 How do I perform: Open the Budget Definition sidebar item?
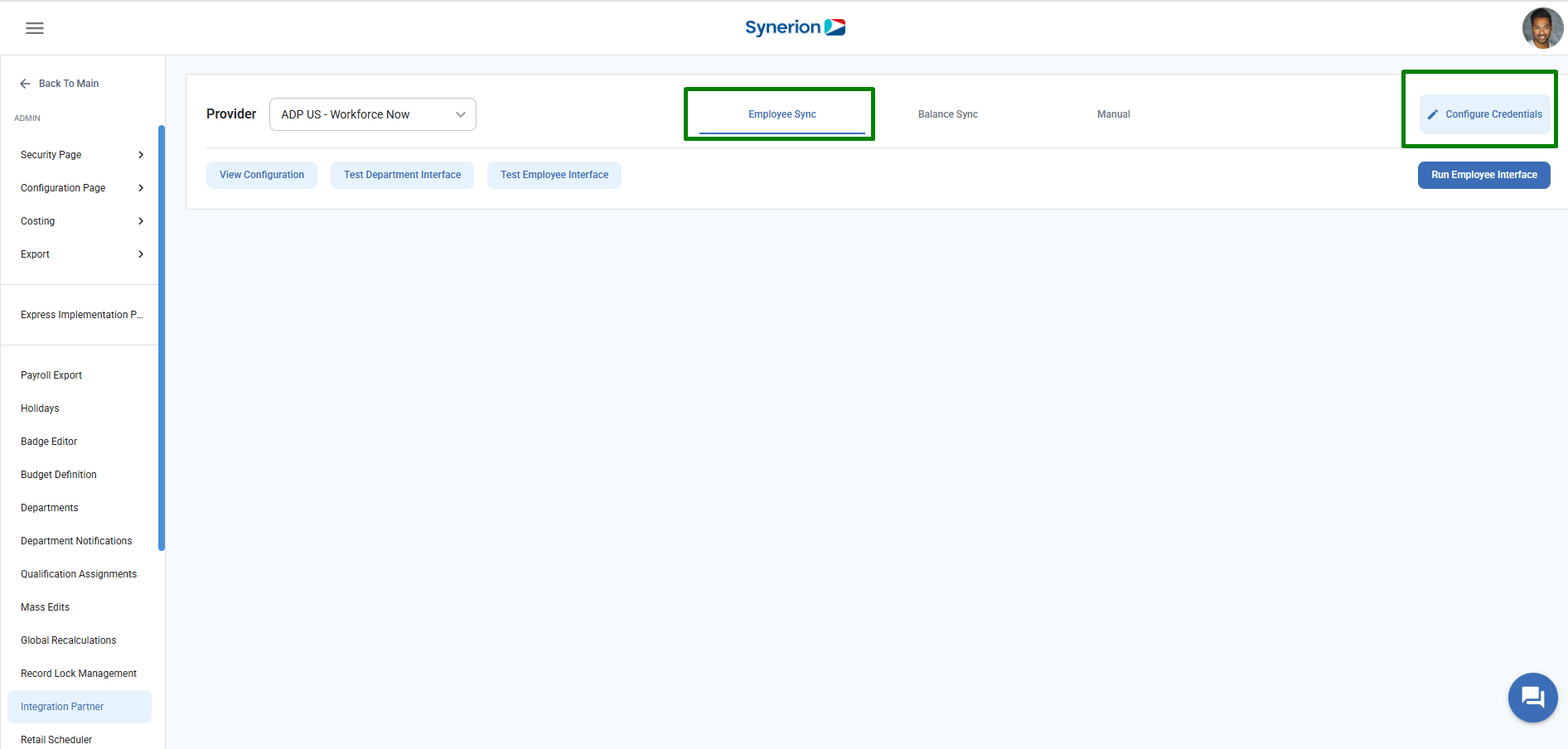click(80, 475)
